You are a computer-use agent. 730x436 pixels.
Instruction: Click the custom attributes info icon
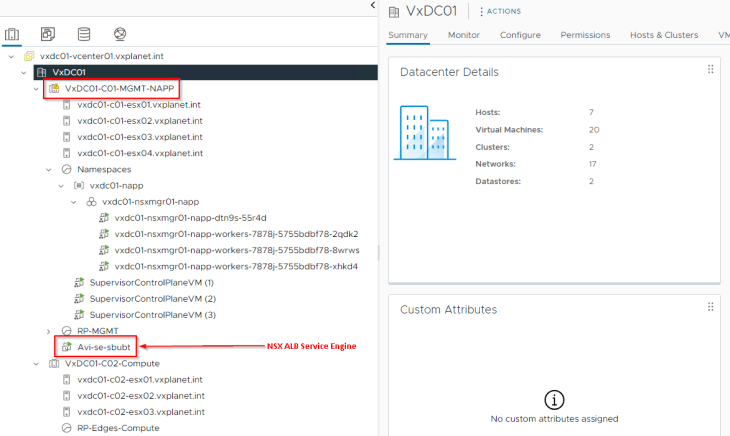(x=554, y=400)
